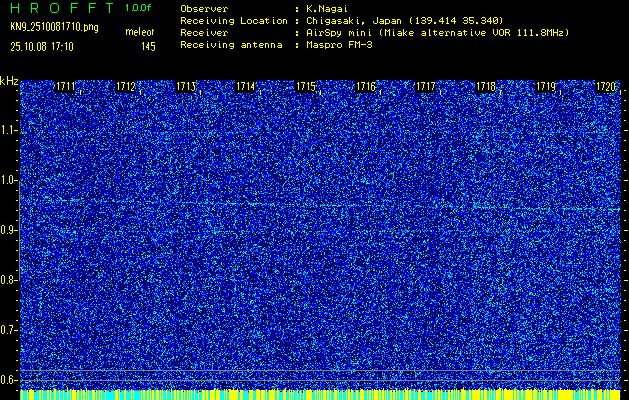Click the observer name K.Nagai
Screen dimensions: 629x400
click(x=327, y=8)
